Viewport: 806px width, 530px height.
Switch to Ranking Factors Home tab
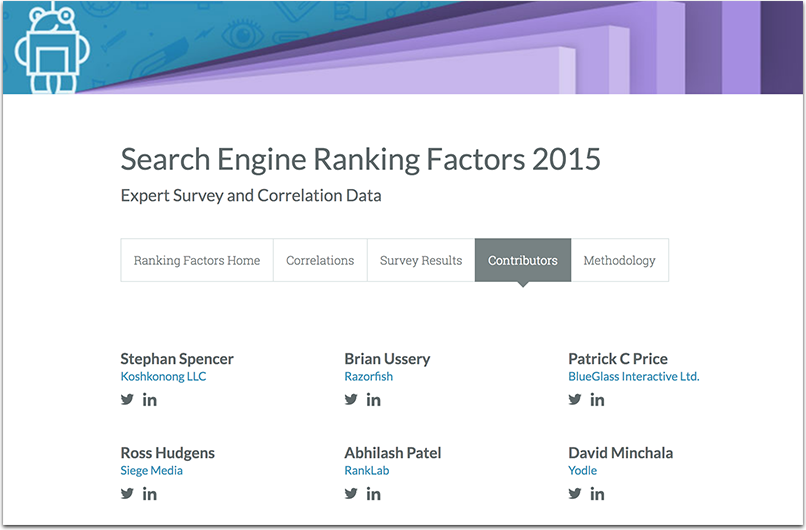click(x=197, y=260)
